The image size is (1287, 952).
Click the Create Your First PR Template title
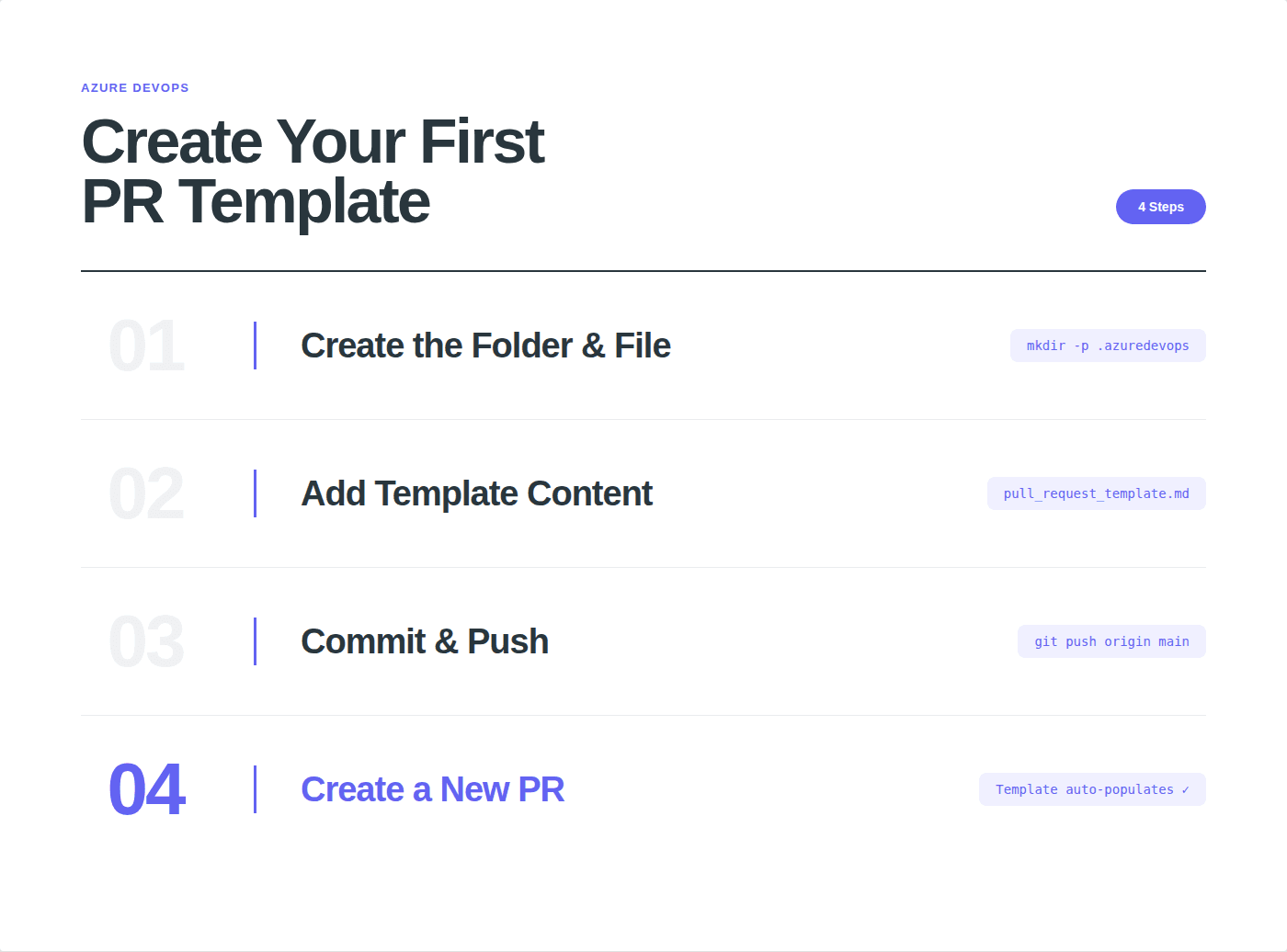313,172
